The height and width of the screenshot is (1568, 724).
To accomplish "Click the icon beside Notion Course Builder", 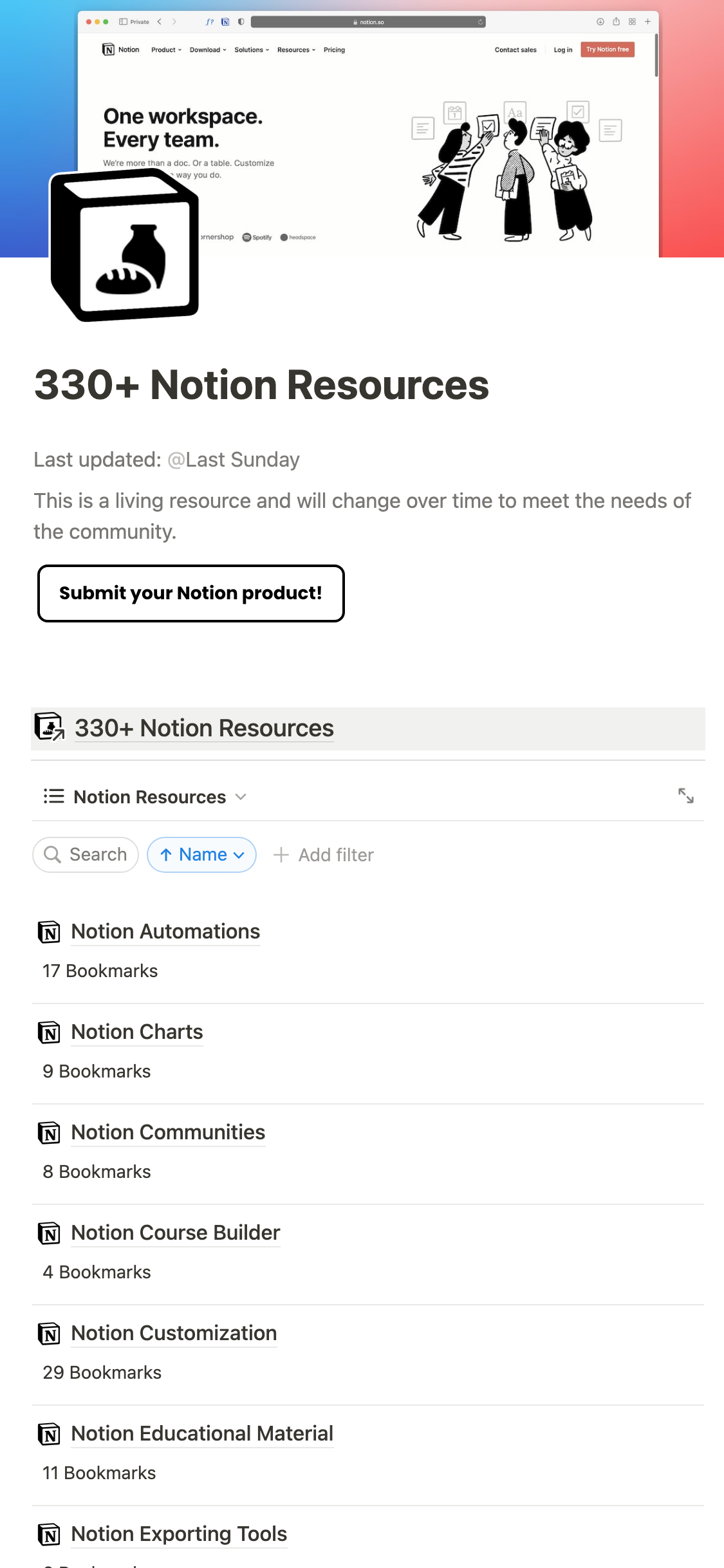I will point(50,1233).
